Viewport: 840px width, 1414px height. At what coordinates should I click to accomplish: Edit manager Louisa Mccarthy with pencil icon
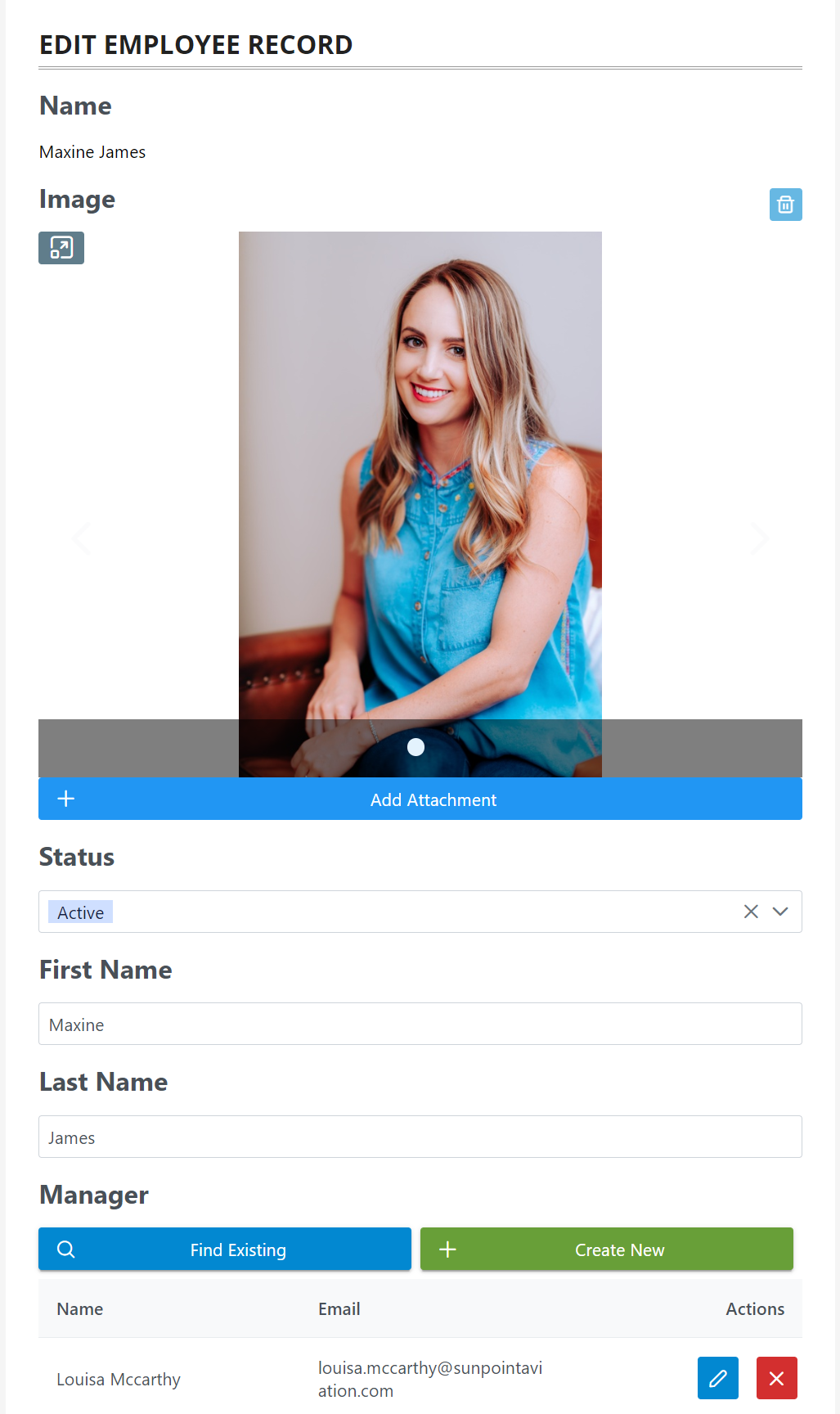(x=718, y=1378)
